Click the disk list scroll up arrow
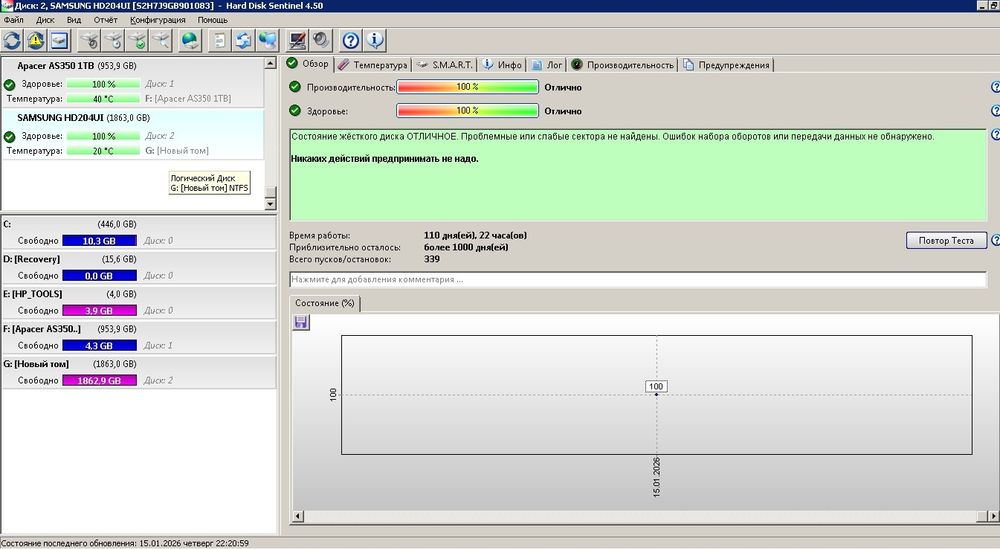1000x549 pixels. pyautogui.click(x=270, y=63)
